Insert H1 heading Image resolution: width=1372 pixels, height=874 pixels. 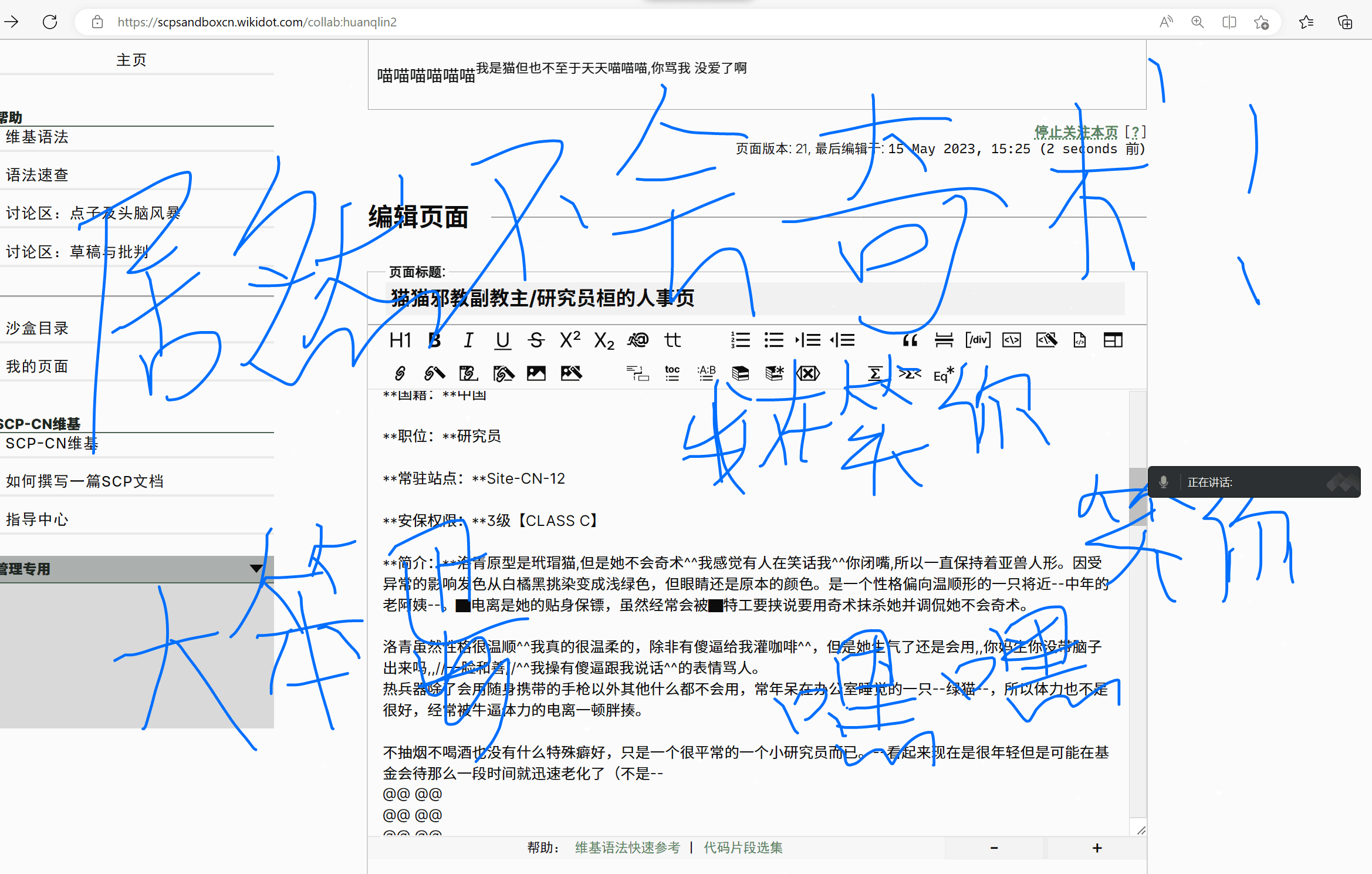400,340
